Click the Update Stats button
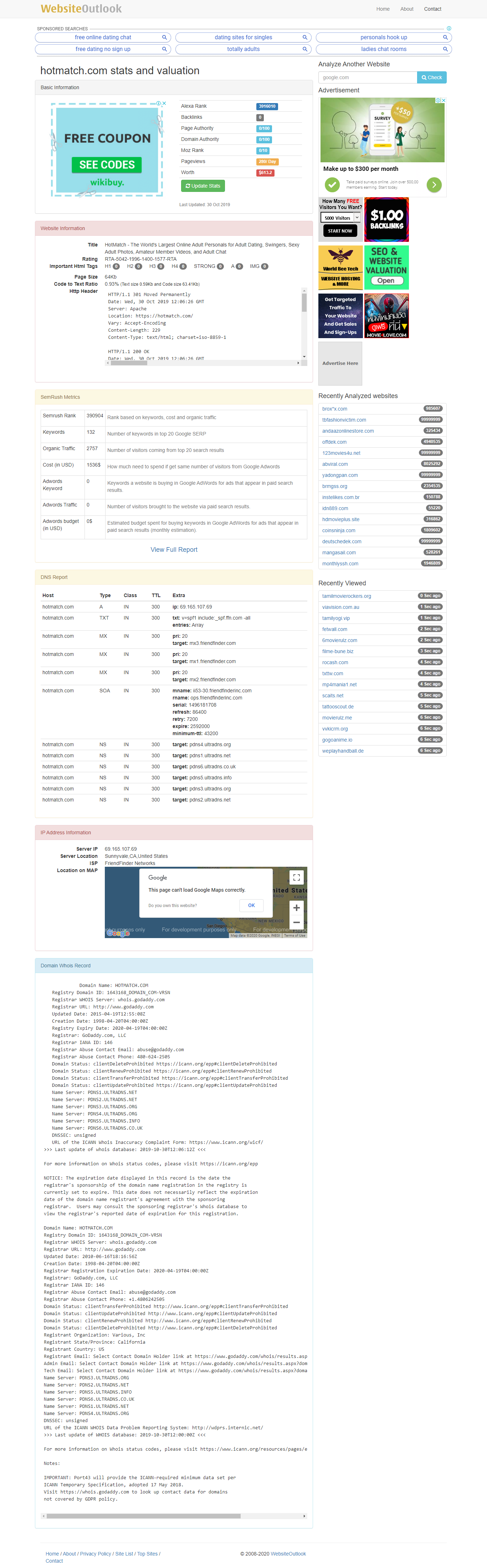Viewport: 487px width, 1568px height. click(x=203, y=185)
